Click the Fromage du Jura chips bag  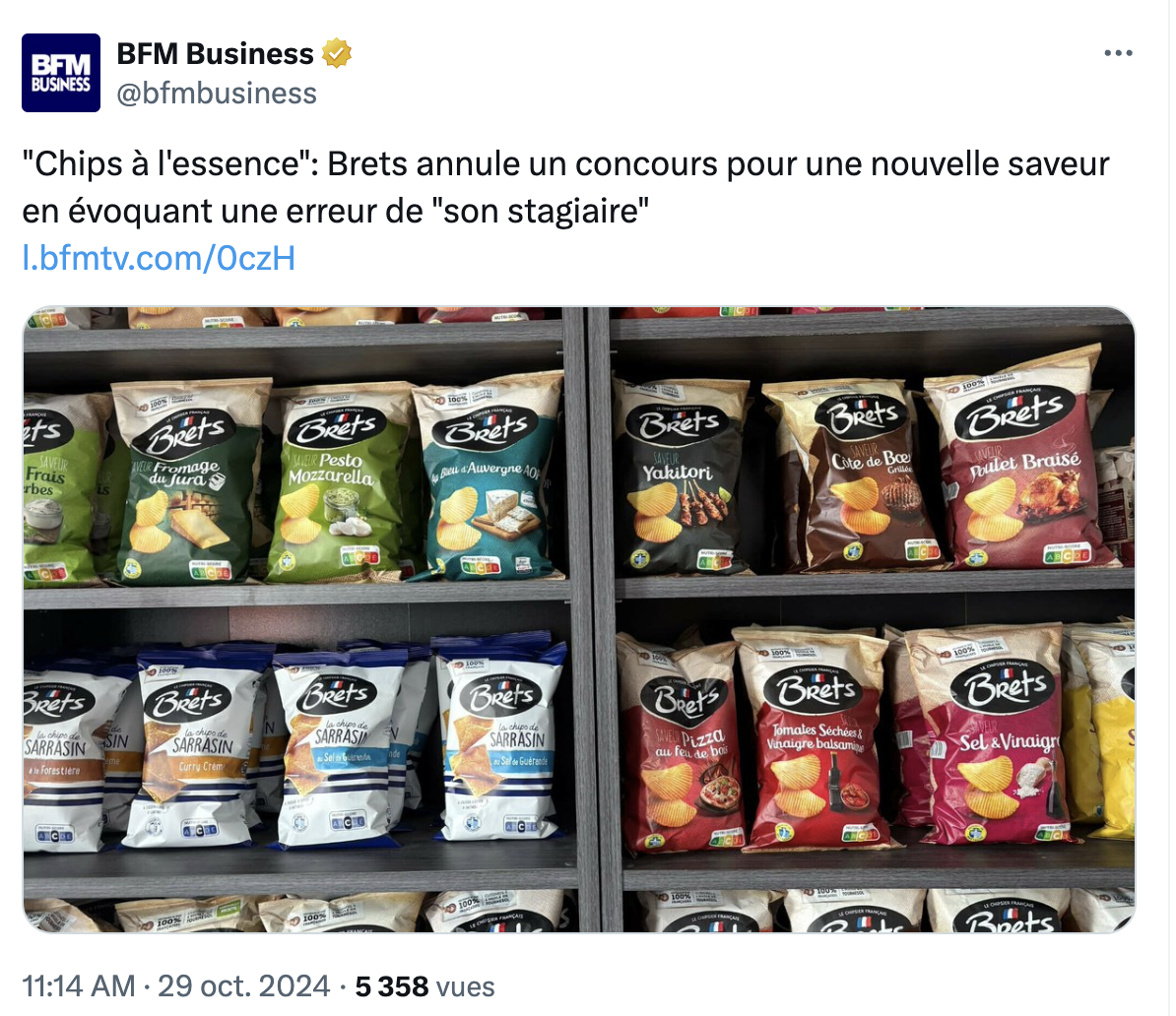click(x=187, y=482)
